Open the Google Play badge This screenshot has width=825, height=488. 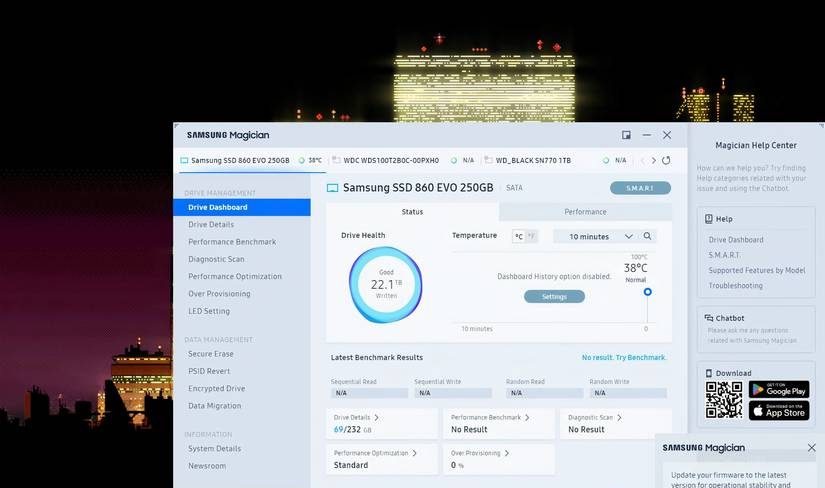pyautogui.click(x=779, y=390)
